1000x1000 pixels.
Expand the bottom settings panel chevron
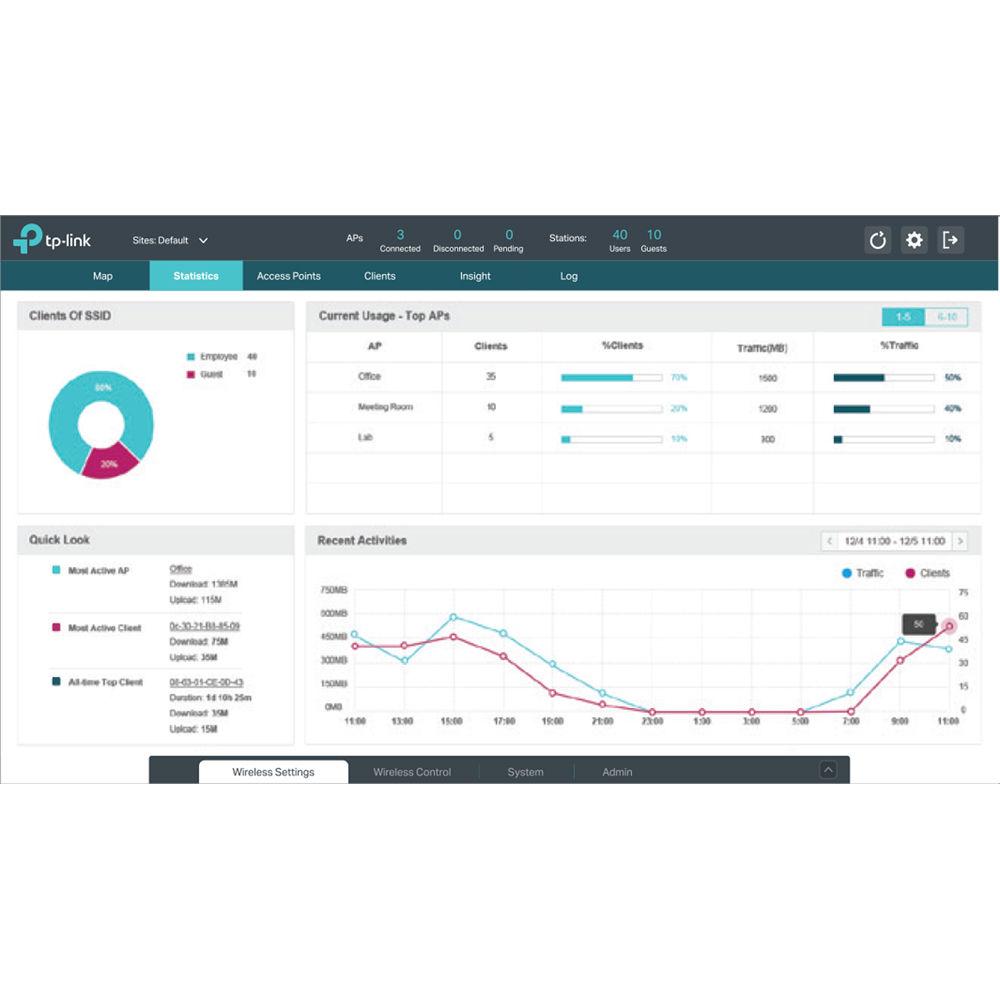[827, 770]
